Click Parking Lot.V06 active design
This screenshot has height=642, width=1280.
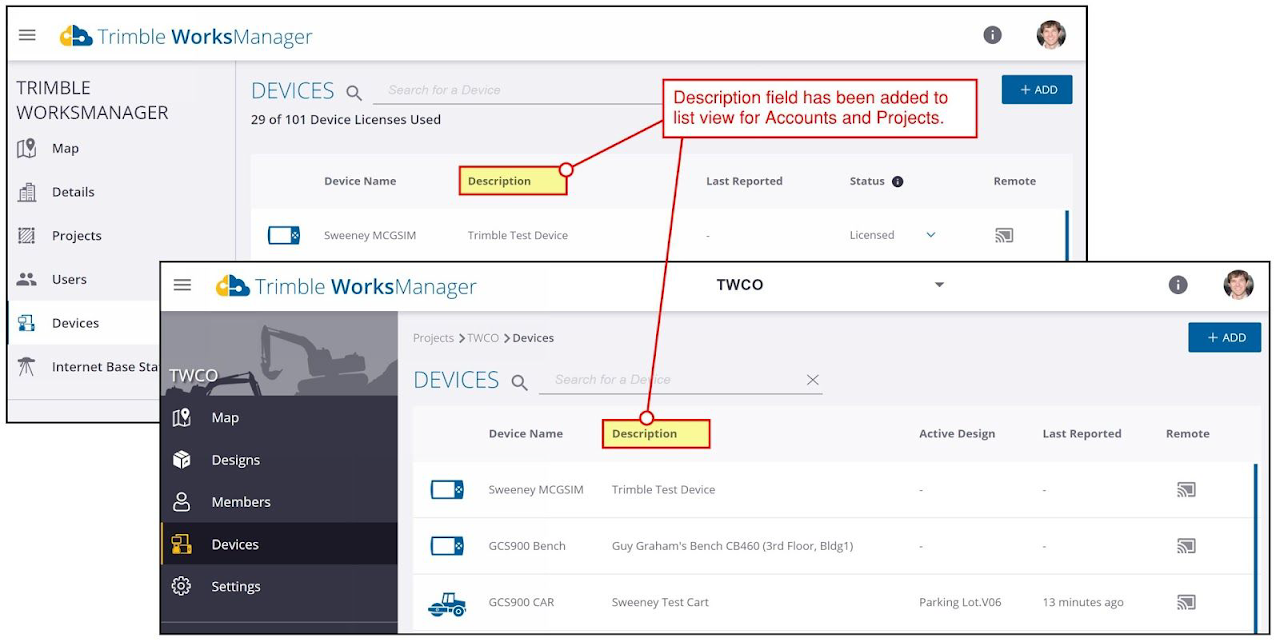(960, 602)
